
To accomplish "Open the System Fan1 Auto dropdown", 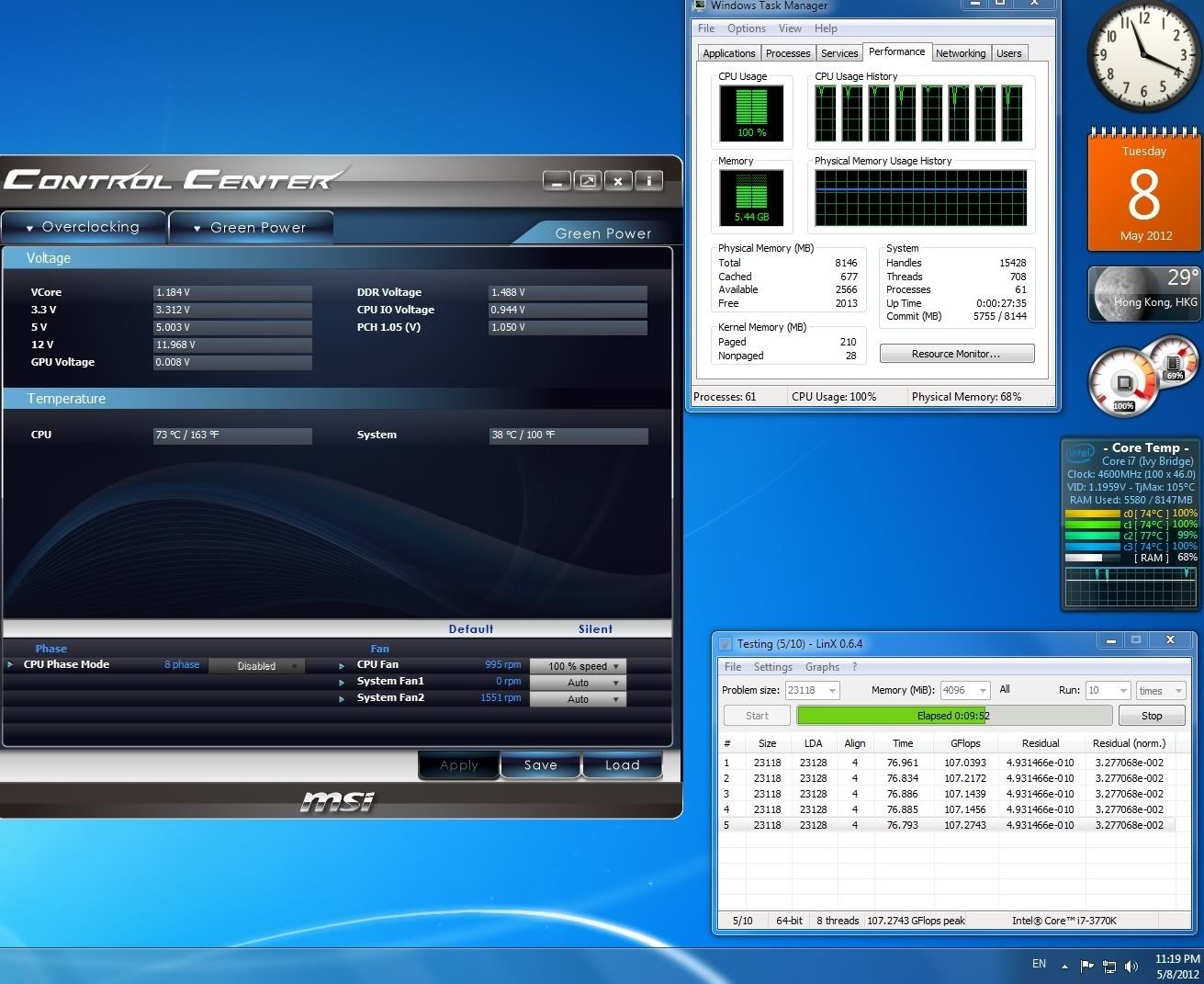I will tap(578, 683).
